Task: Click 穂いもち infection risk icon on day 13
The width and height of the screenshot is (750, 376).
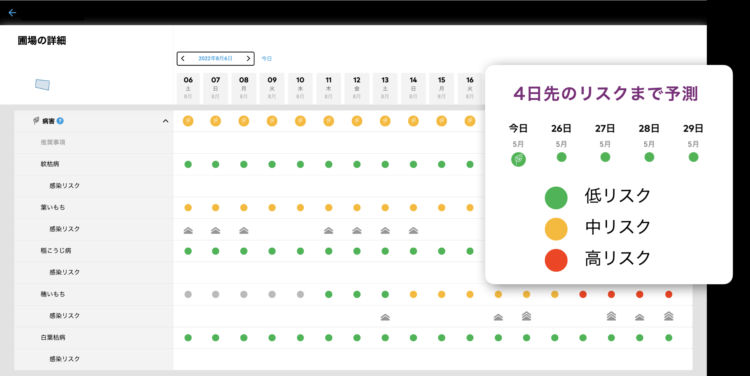Action: coord(385,317)
